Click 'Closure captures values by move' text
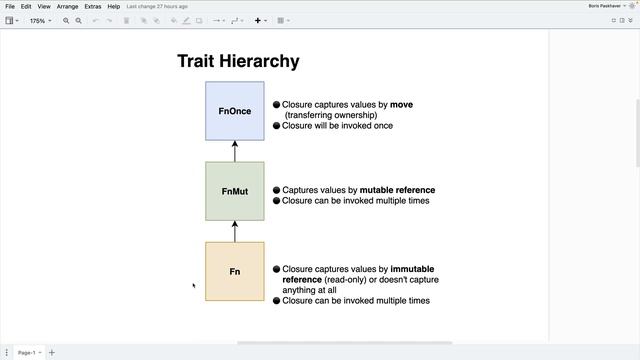The width and height of the screenshot is (640, 360). pyautogui.click(x=347, y=104)
